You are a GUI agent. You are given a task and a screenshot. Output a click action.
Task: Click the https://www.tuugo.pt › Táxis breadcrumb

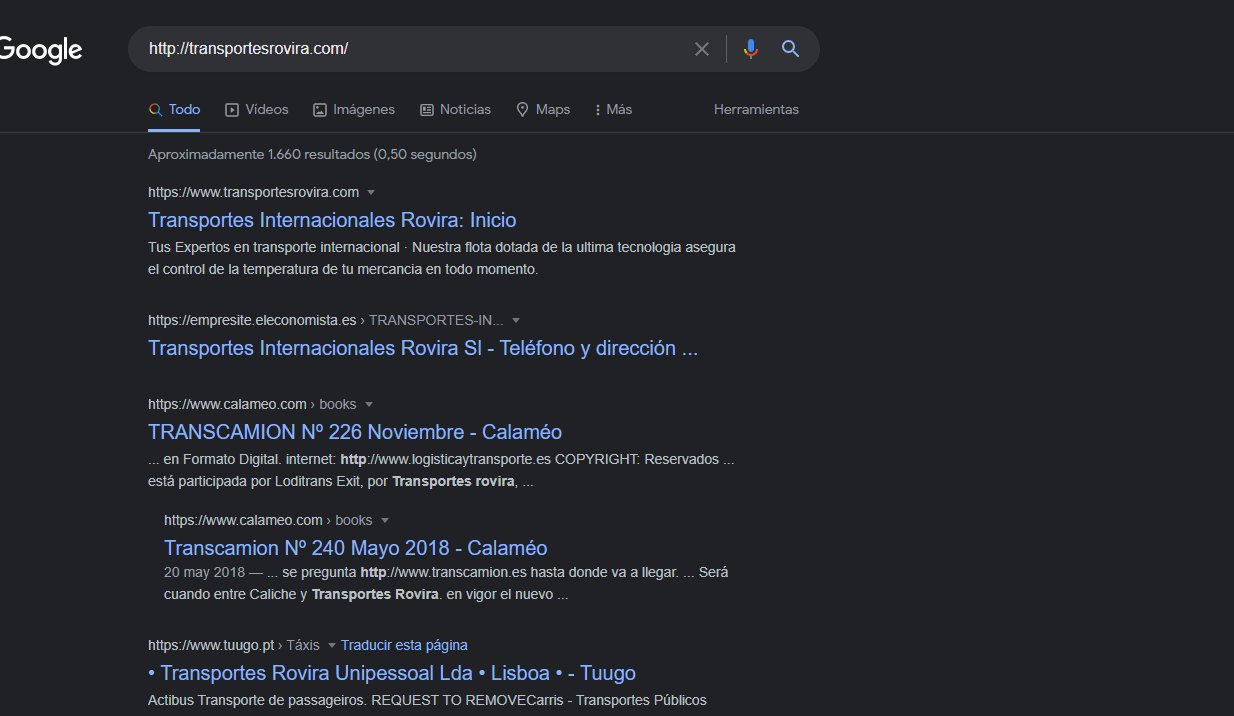tap(234, 646)
